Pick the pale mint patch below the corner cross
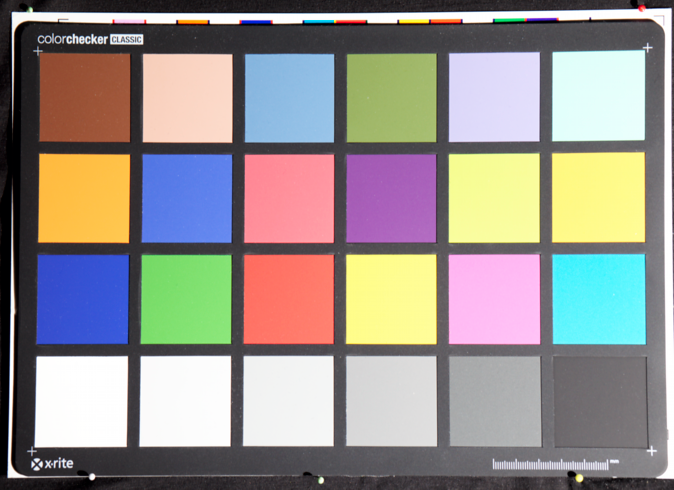Screen dimensions: 674x490 (598, 95)
